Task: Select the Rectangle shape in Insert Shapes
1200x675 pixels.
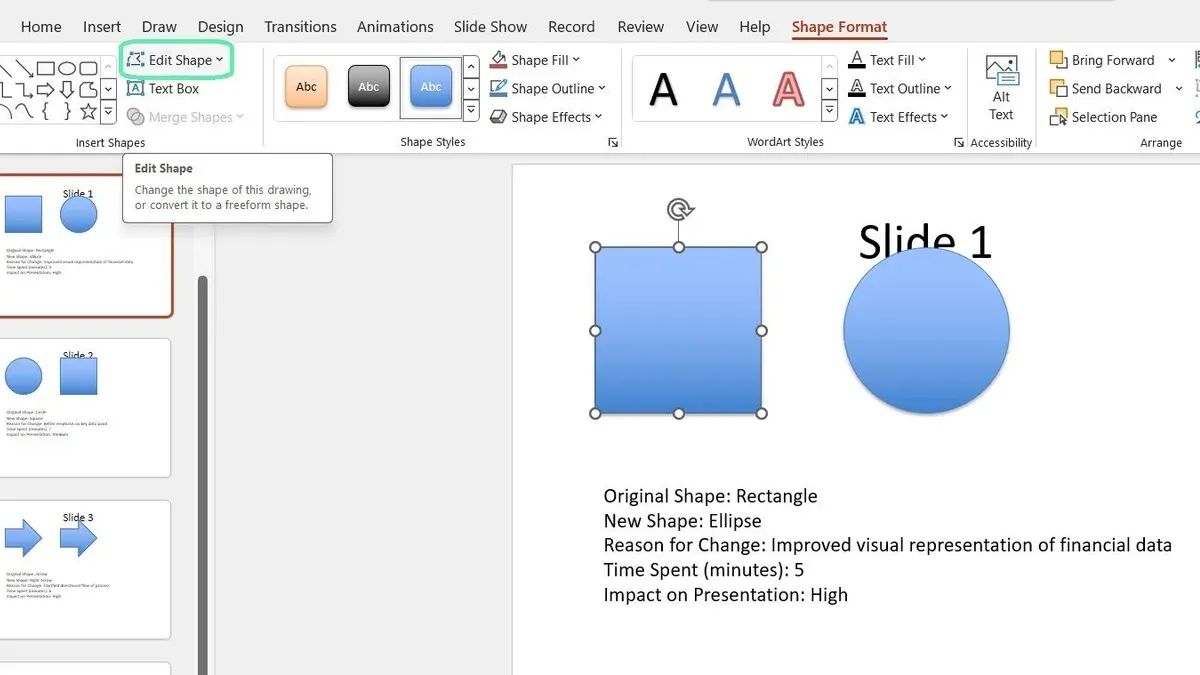Action: pyautogui.click(x=46, y=68)
